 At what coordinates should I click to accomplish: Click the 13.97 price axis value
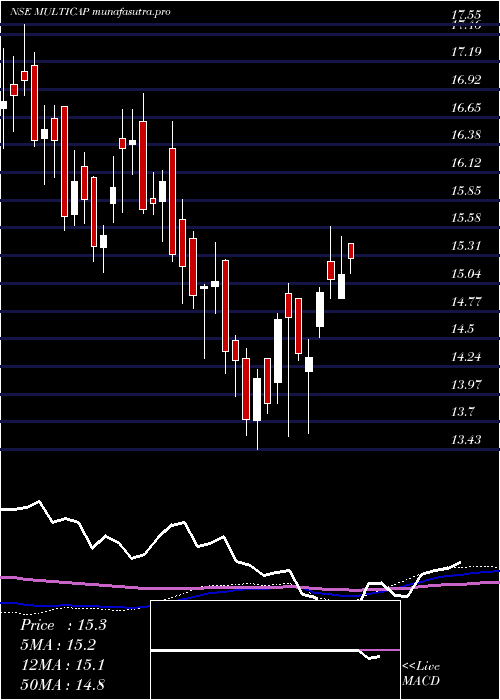pyautogui.click(x=466, y=384)
